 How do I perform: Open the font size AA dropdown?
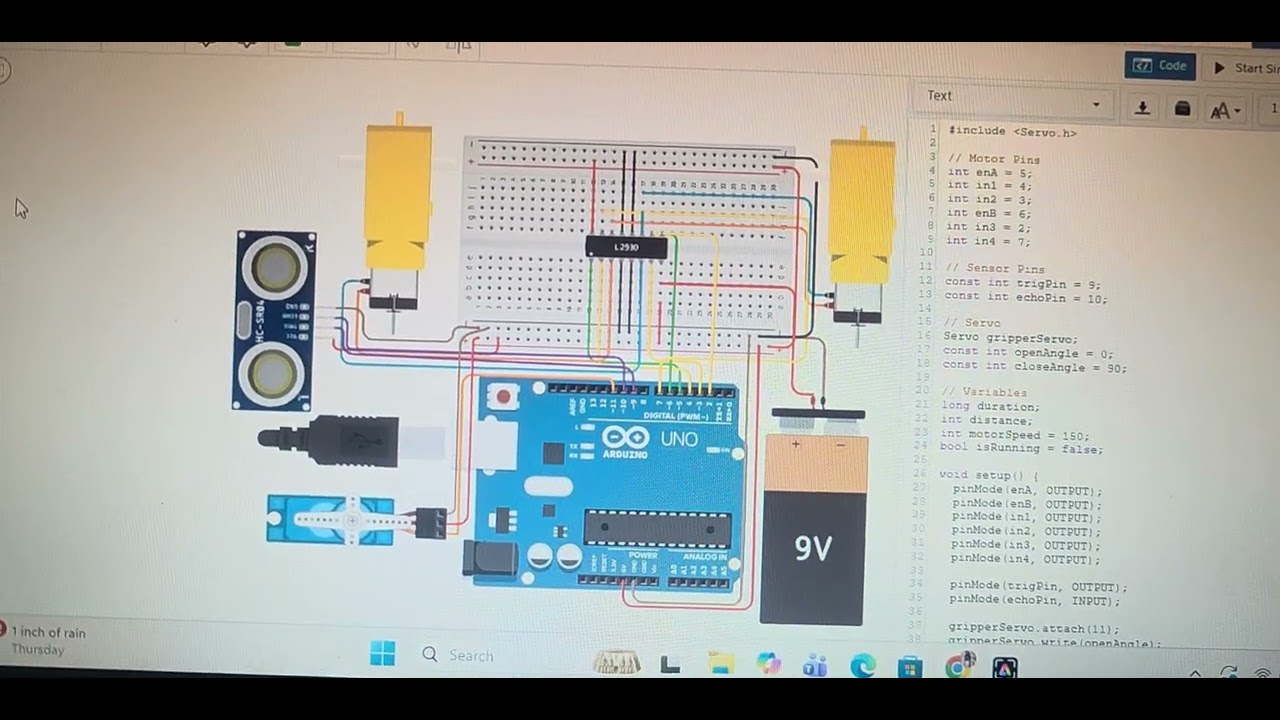(1224, 111)
